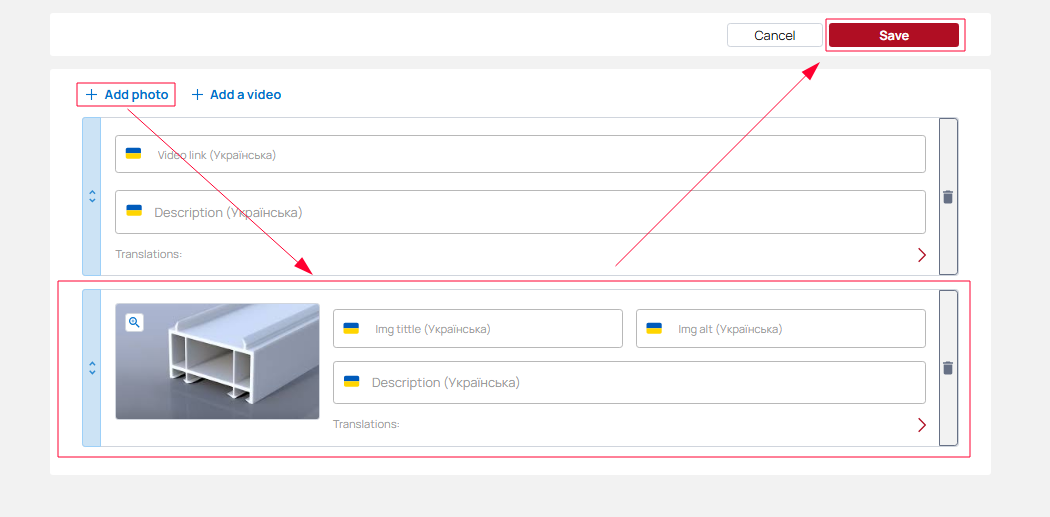The image size is (1050, 517).
Task: Click the flag in photo block Description field
Action: coord(352,381)
